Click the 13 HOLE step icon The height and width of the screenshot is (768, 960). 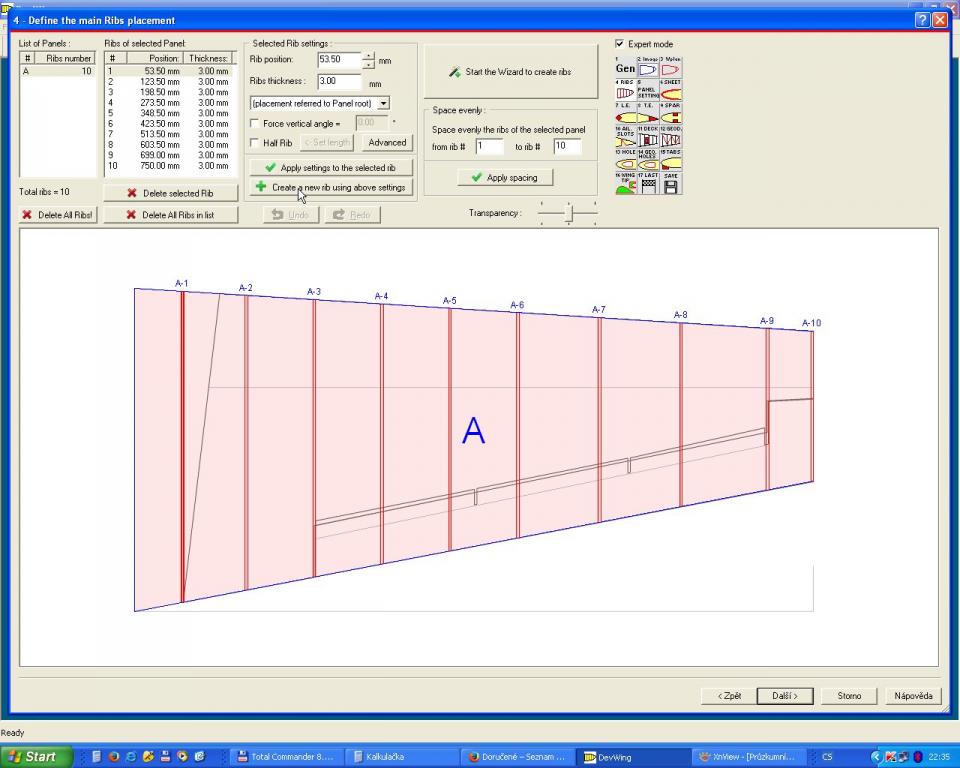(x=625, y=162)
